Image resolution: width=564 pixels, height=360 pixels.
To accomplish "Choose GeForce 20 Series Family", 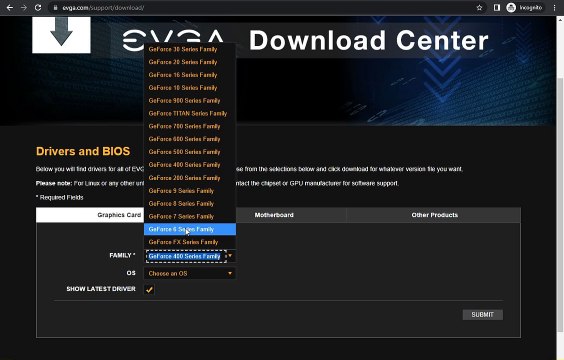I will 190,62.
